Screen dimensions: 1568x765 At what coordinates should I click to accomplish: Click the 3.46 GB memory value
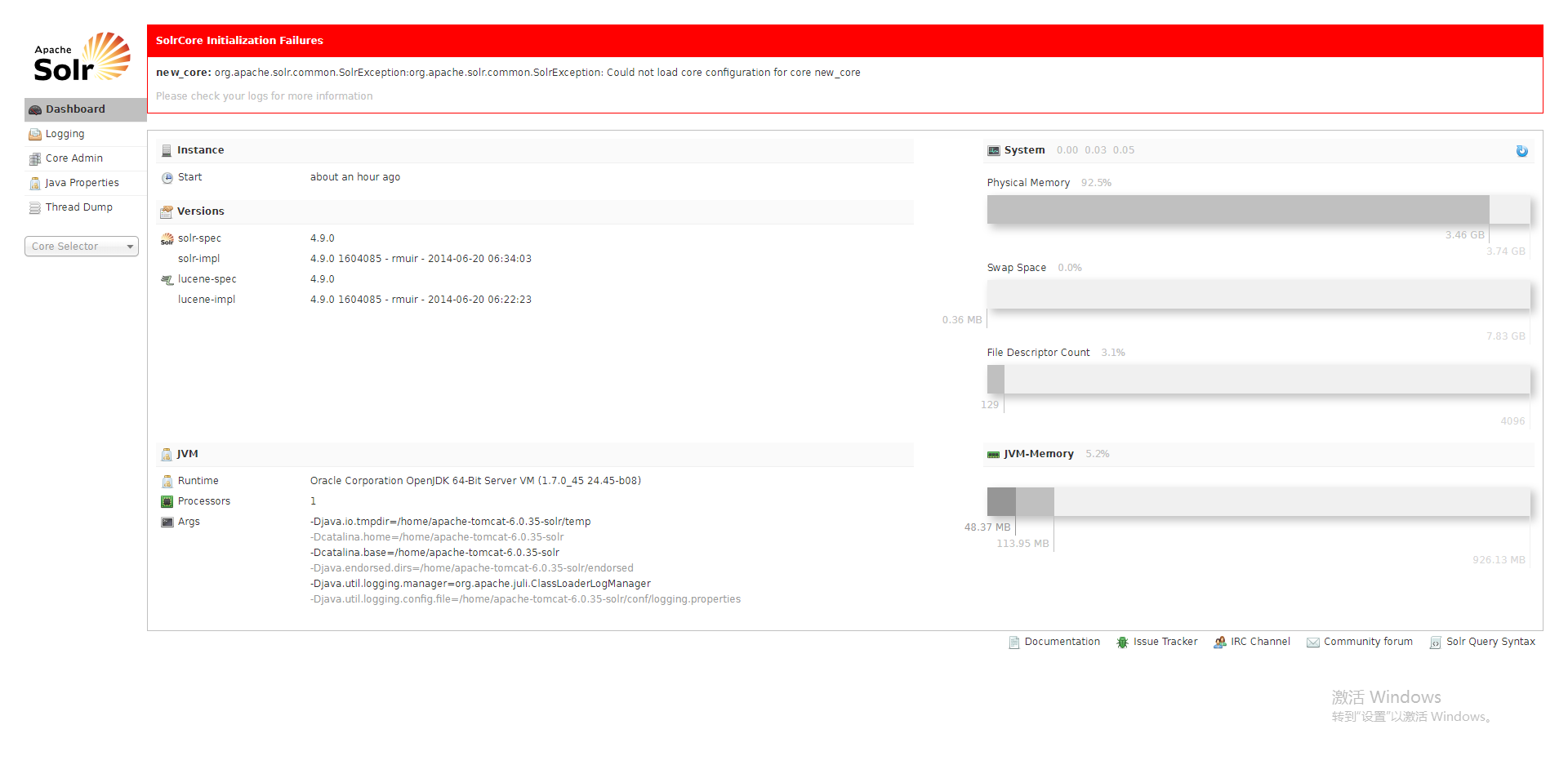[1464, 235]
